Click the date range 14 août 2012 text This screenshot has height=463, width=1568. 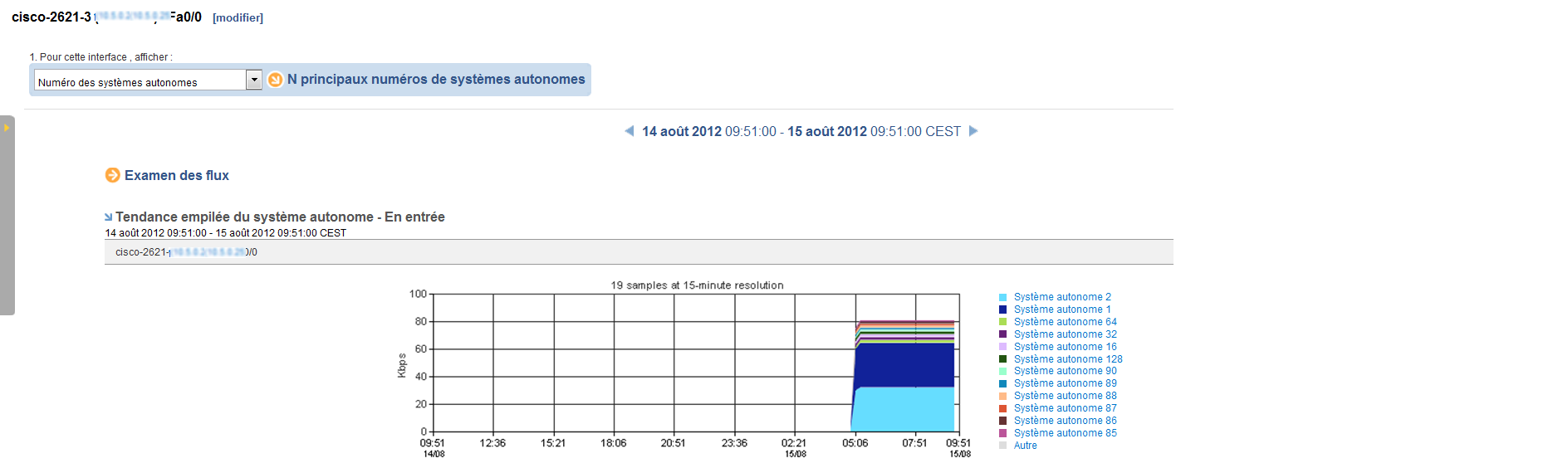coord(682,131)
